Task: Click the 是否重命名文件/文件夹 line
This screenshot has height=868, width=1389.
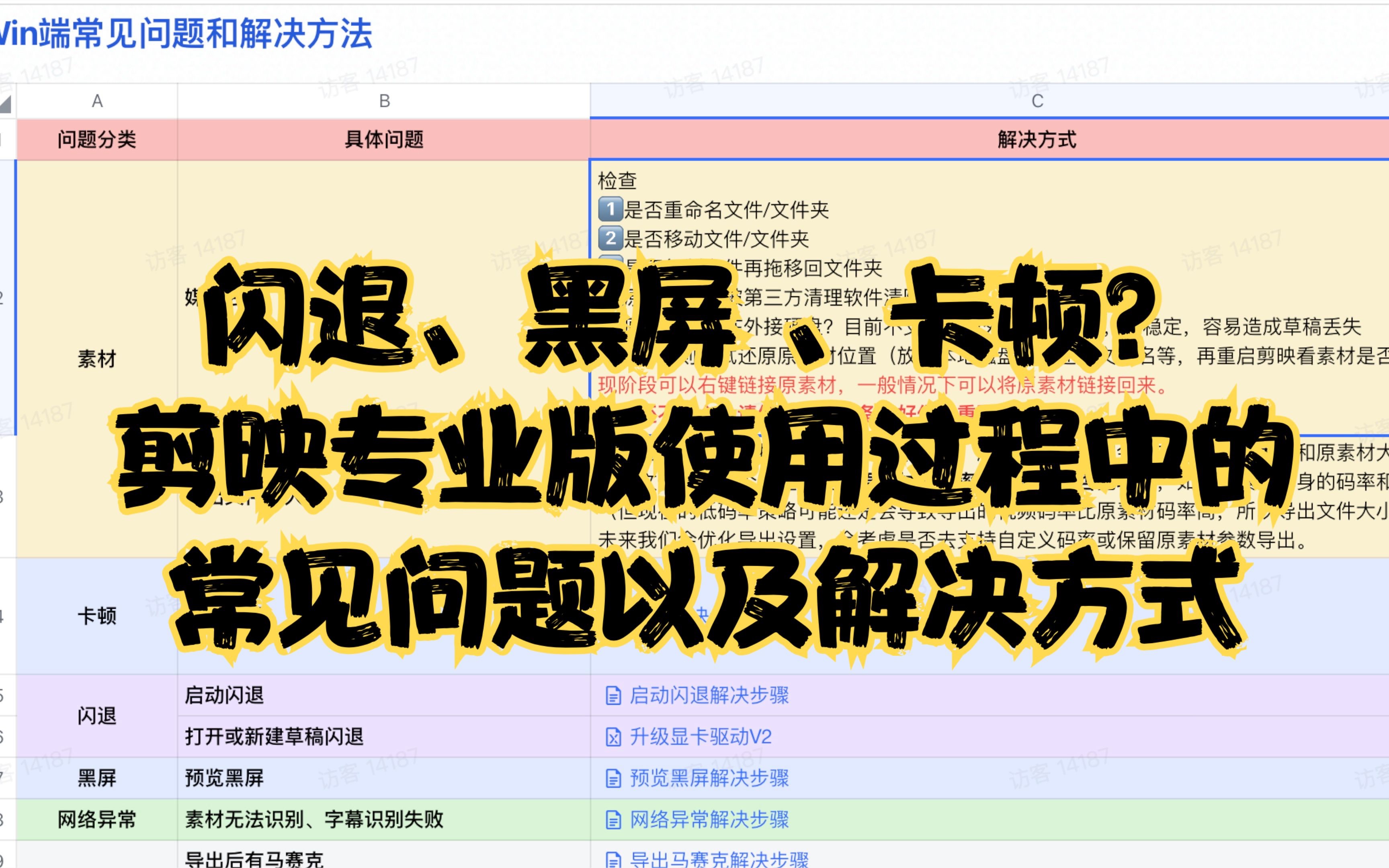Action: (713, 209)
